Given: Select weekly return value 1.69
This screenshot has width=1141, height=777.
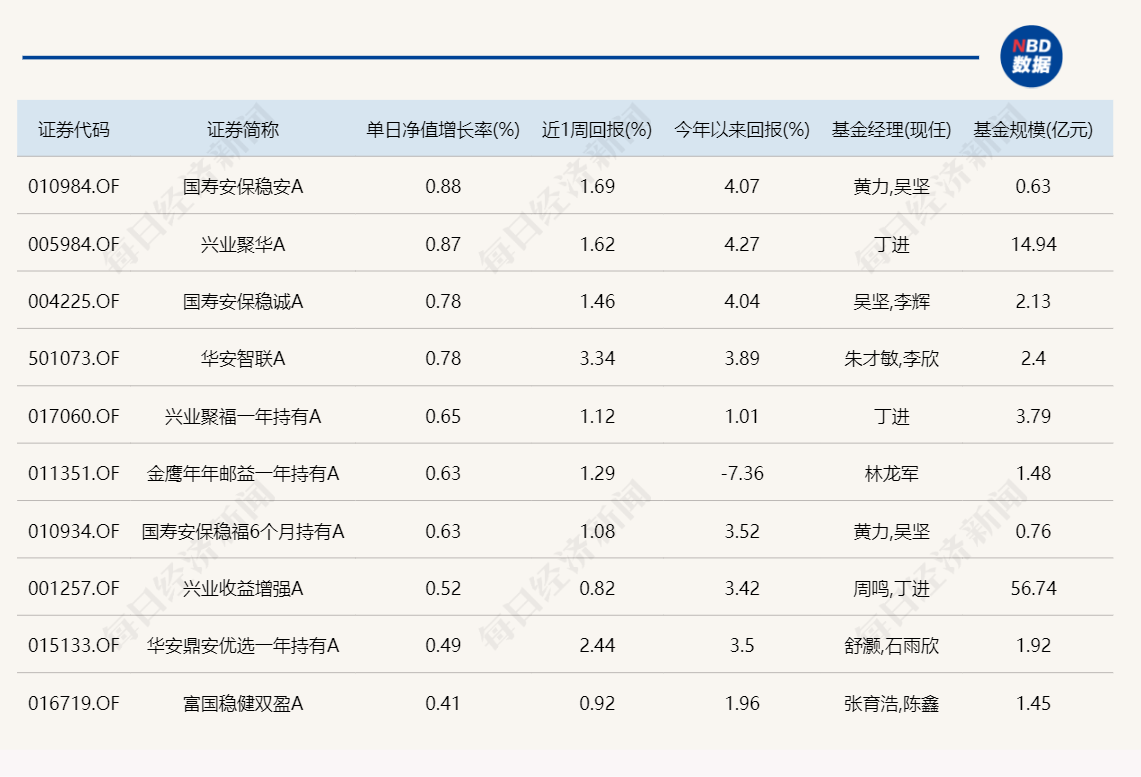Looking at the screenshot, I should (x=597, y=186).
